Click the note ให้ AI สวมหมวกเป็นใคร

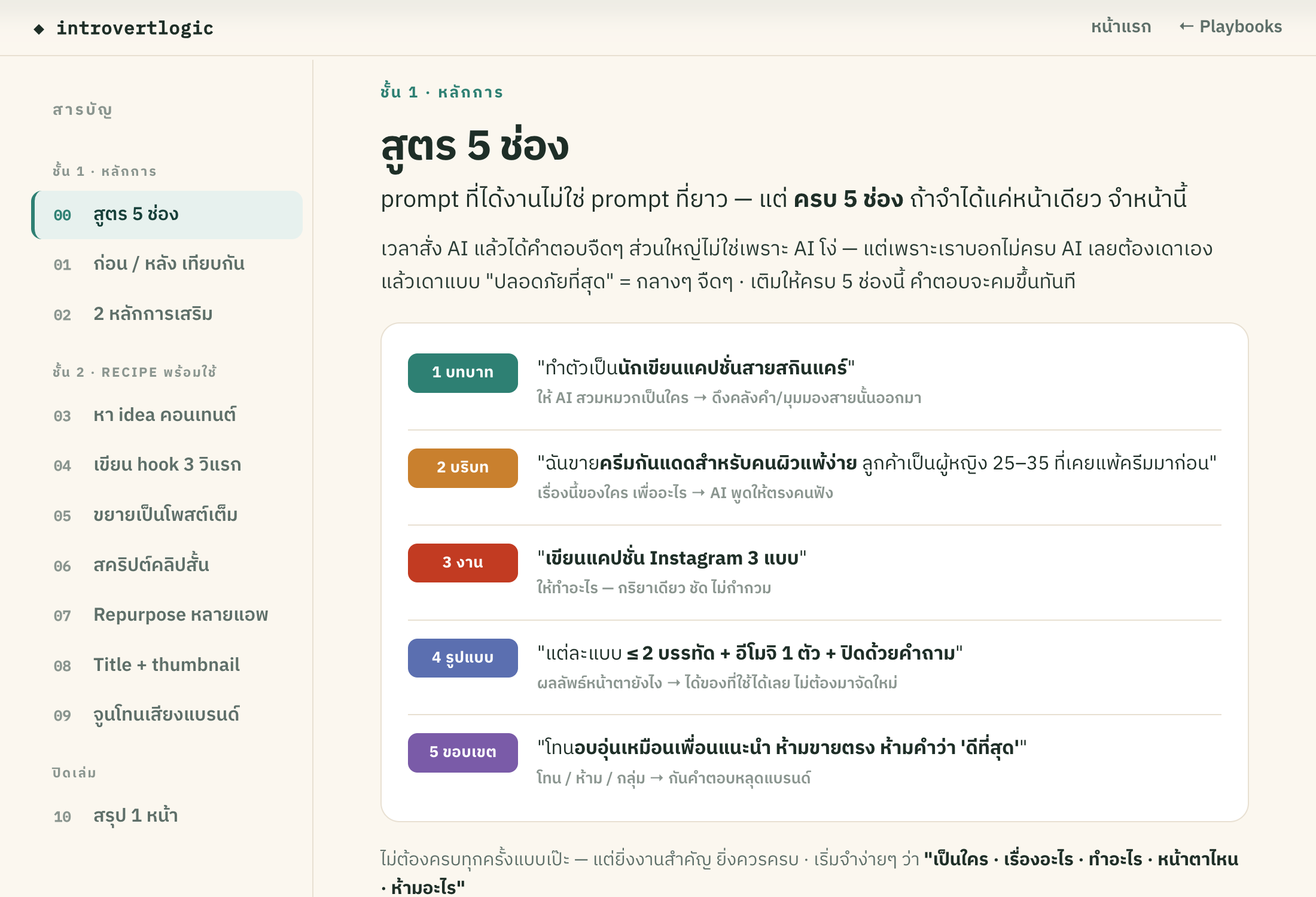(729, 398)
